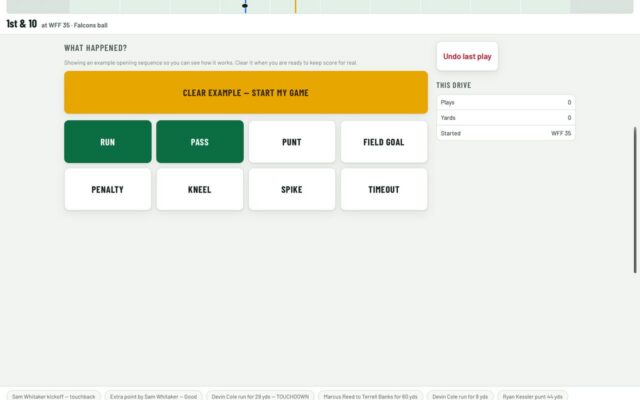Click the 'What happened?' heading

(96, 48)
